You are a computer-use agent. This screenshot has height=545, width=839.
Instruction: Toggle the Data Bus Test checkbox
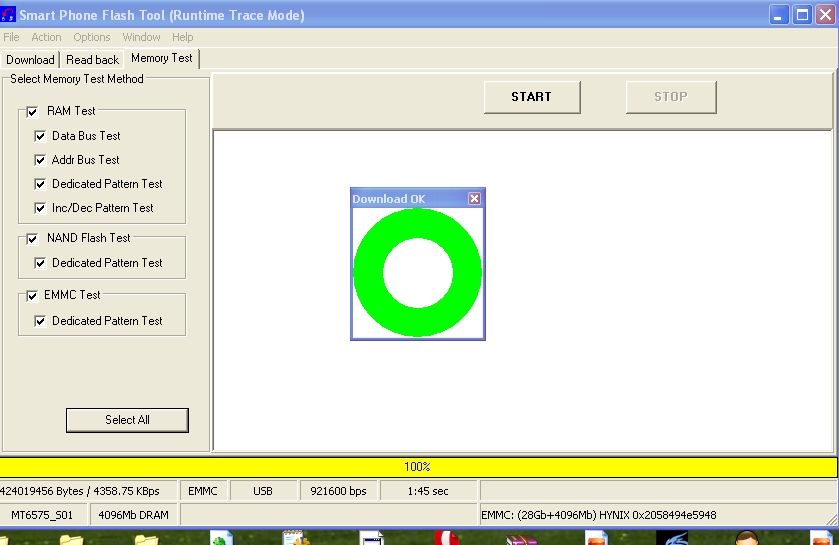(41, 136)
